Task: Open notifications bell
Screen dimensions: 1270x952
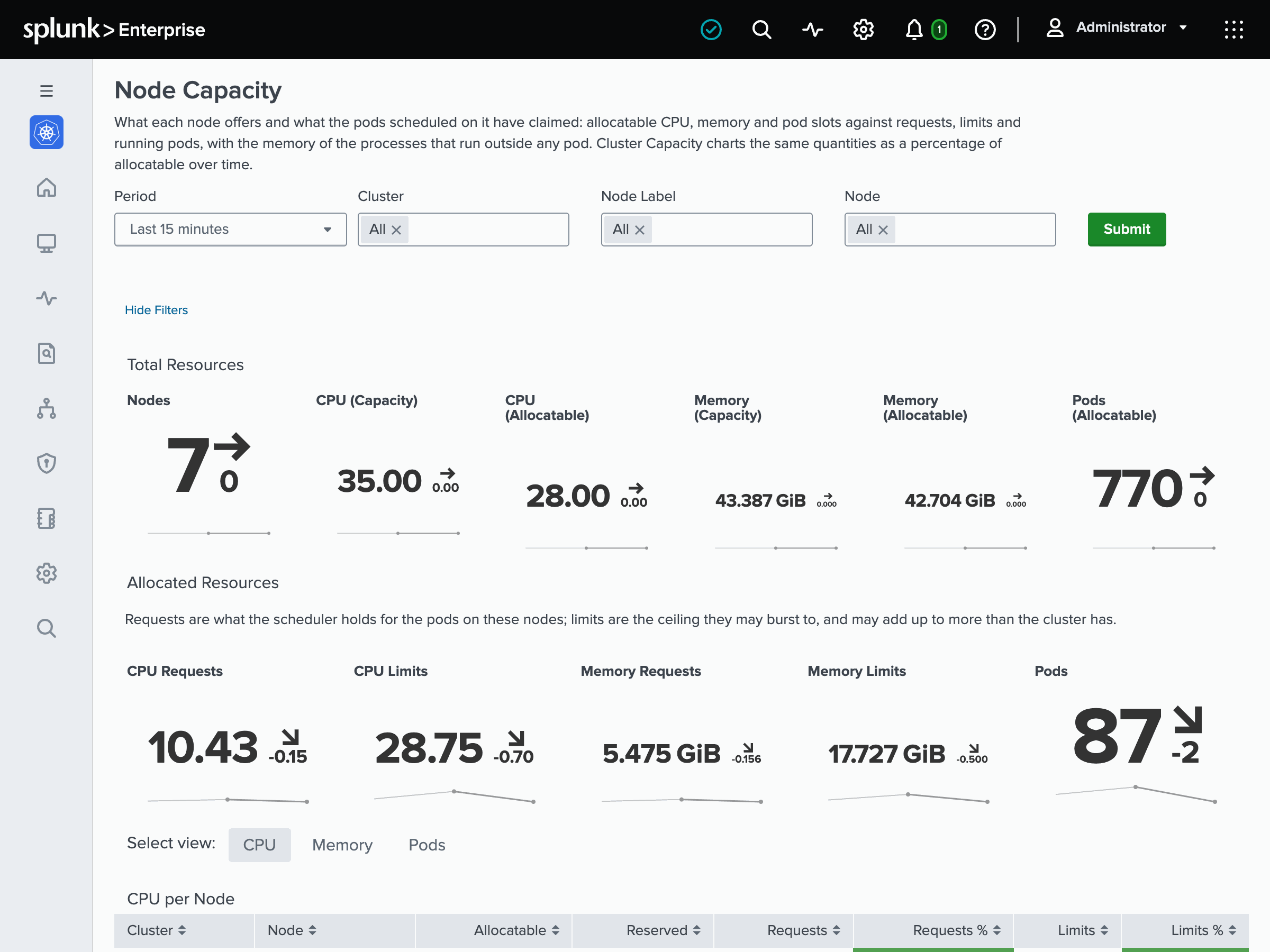Action: coord(913,29)
